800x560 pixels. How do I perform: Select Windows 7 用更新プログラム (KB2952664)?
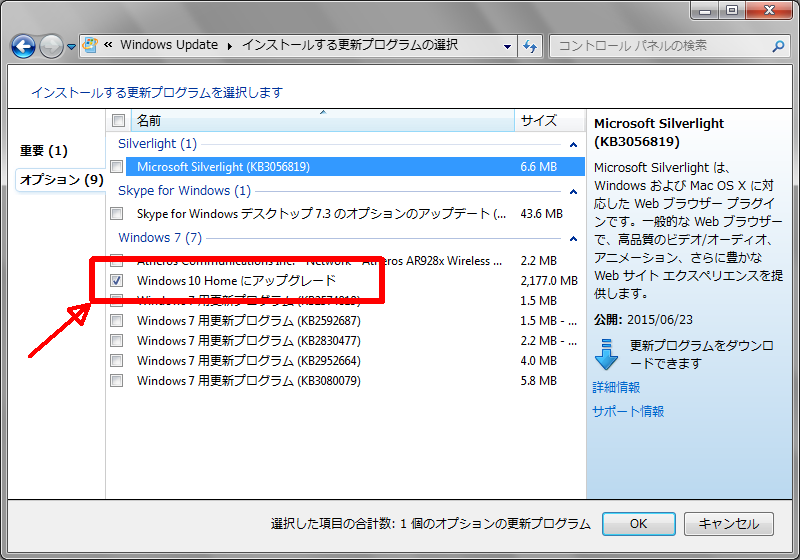pos(248,361)
